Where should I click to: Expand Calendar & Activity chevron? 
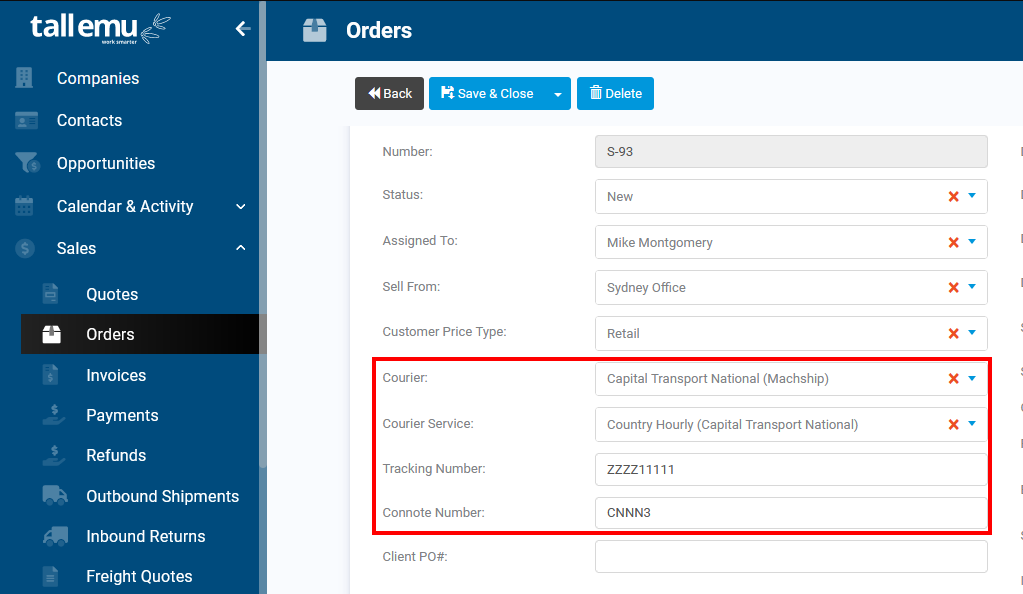click(241, 206)
